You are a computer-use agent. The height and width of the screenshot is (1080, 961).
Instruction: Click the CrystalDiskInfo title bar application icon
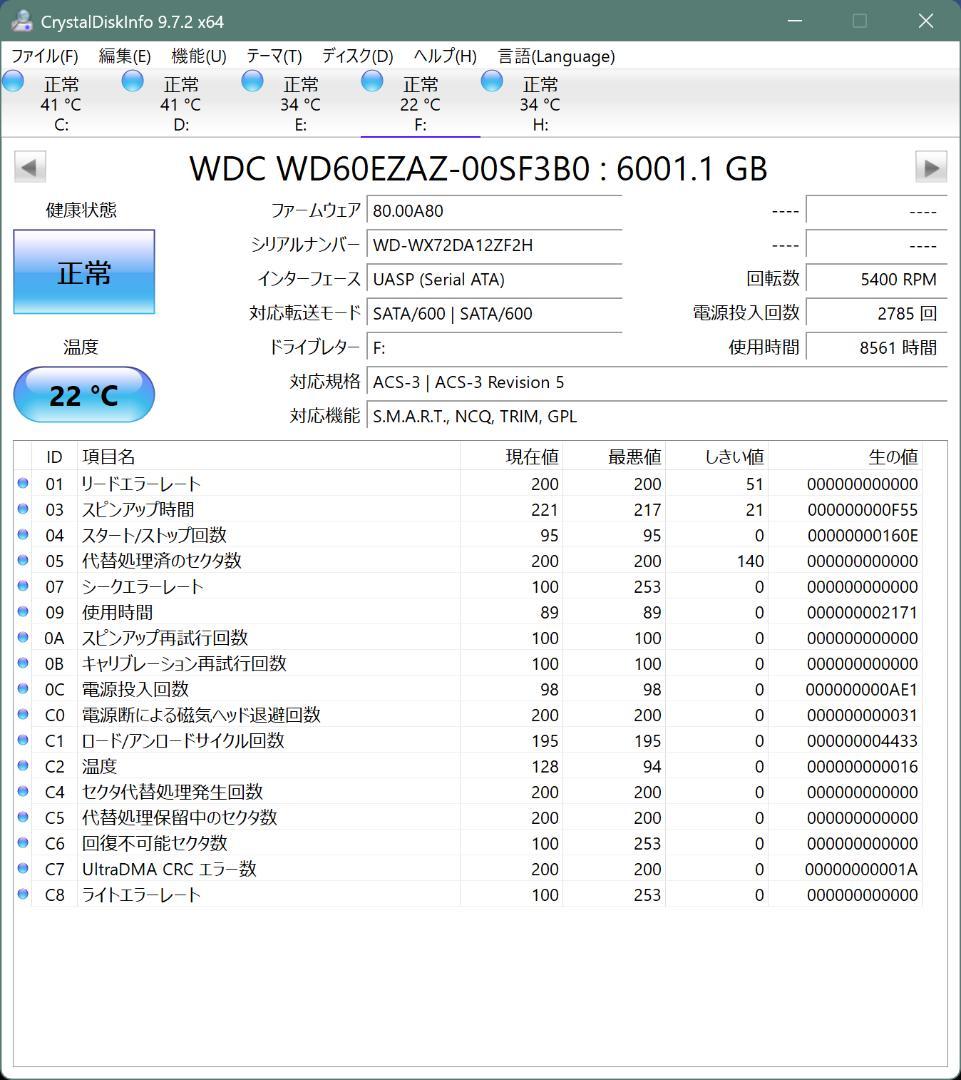21,18
